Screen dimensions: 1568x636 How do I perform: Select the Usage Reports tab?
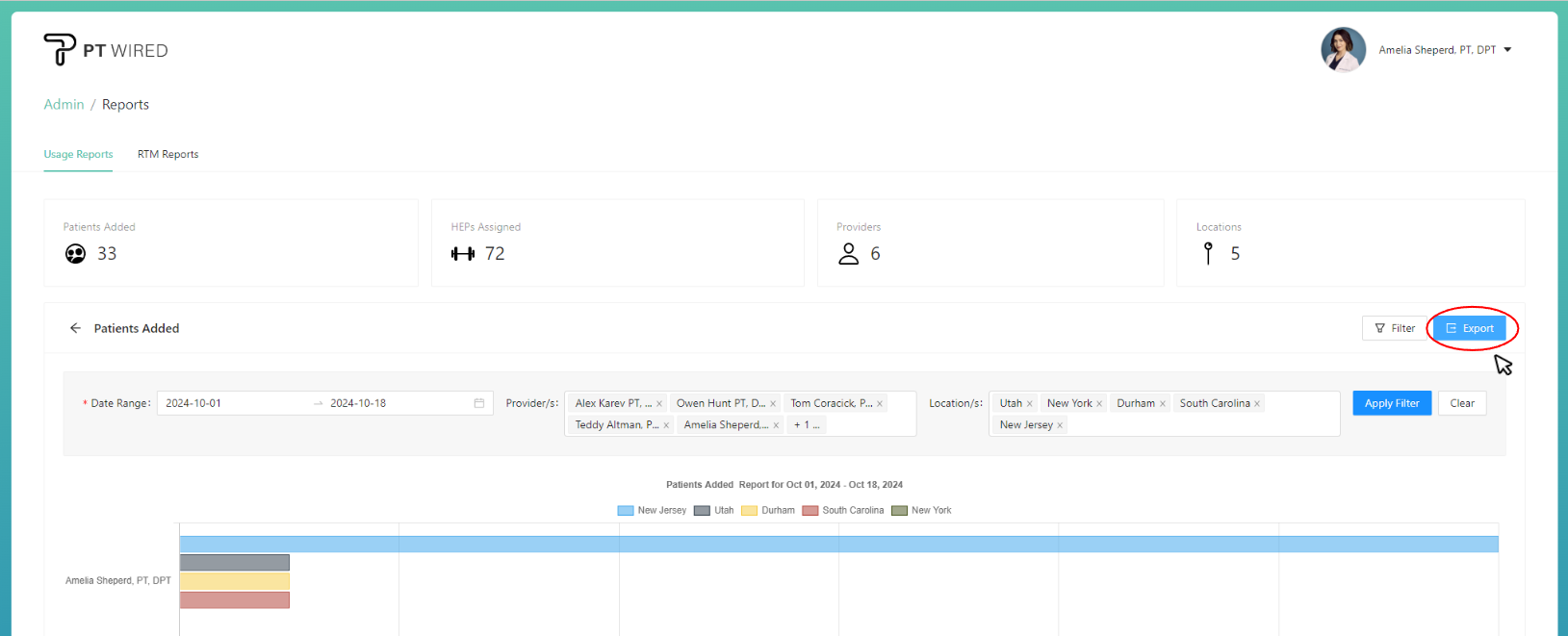[78, 154]
